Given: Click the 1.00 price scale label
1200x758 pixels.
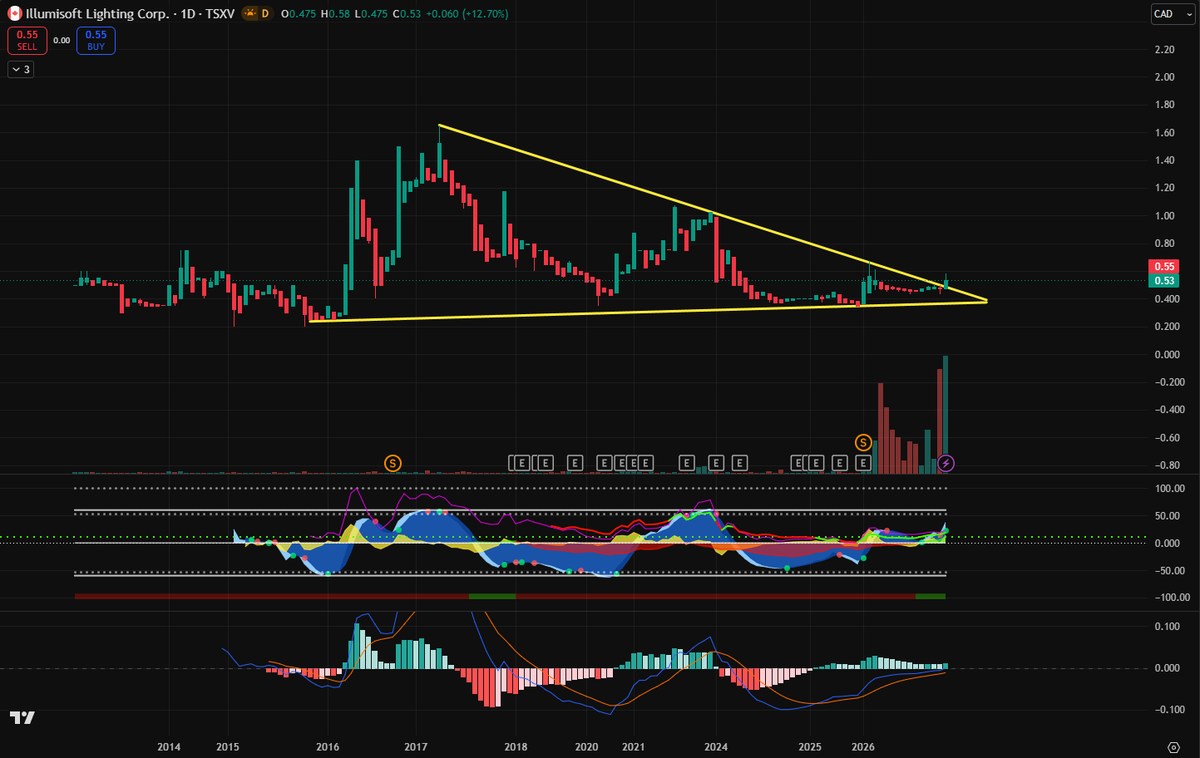Looking at the screenshot, I should (1164, 215).
